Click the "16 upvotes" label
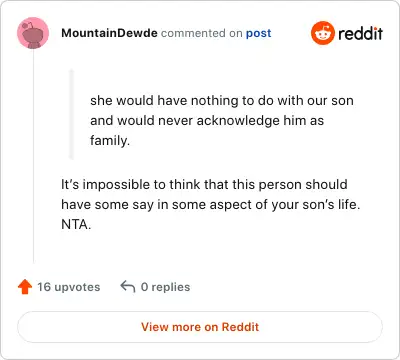Screen dimensions: 400x360 [69, 287]
